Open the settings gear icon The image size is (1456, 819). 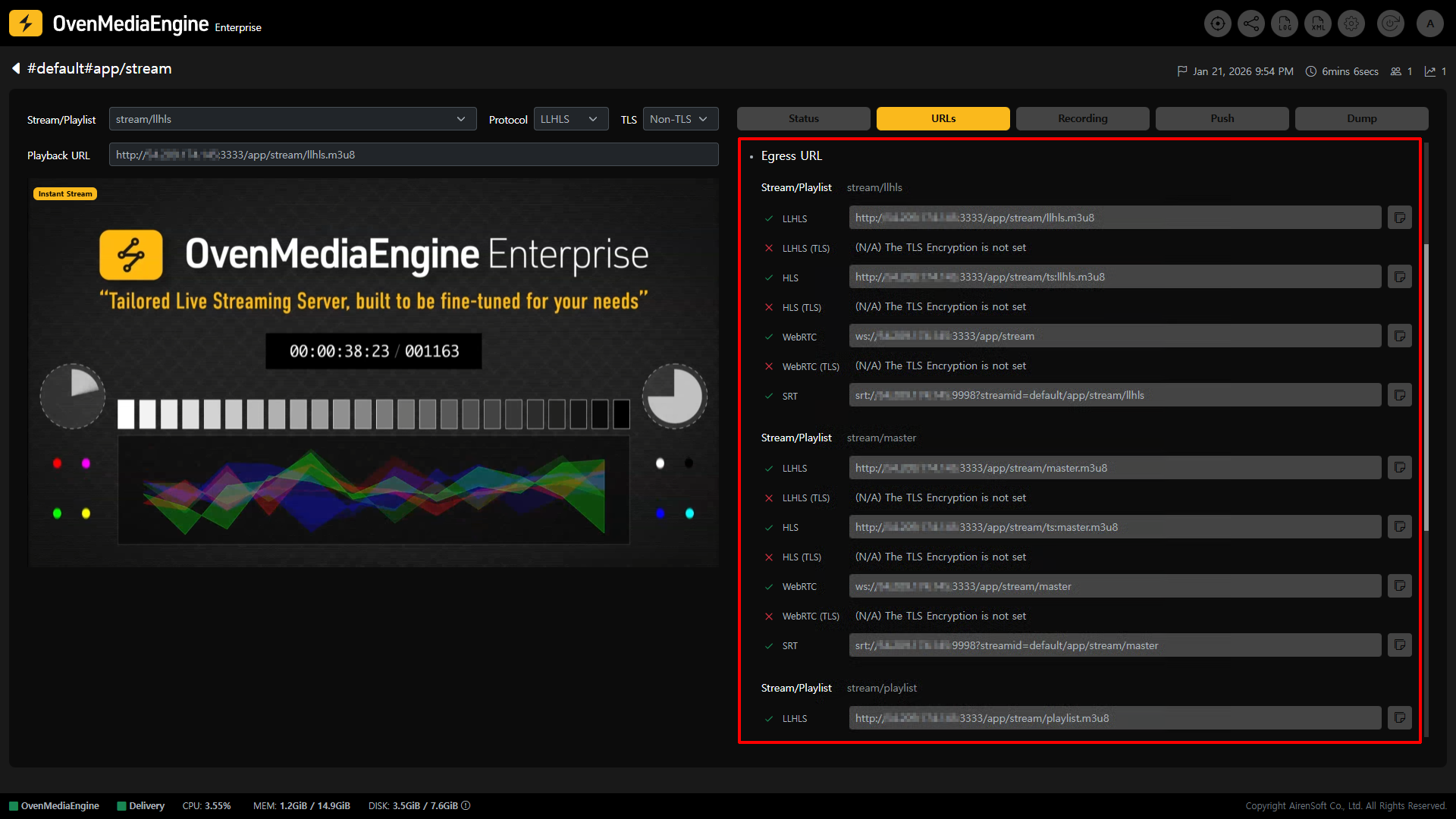[x=1351, y=24]
